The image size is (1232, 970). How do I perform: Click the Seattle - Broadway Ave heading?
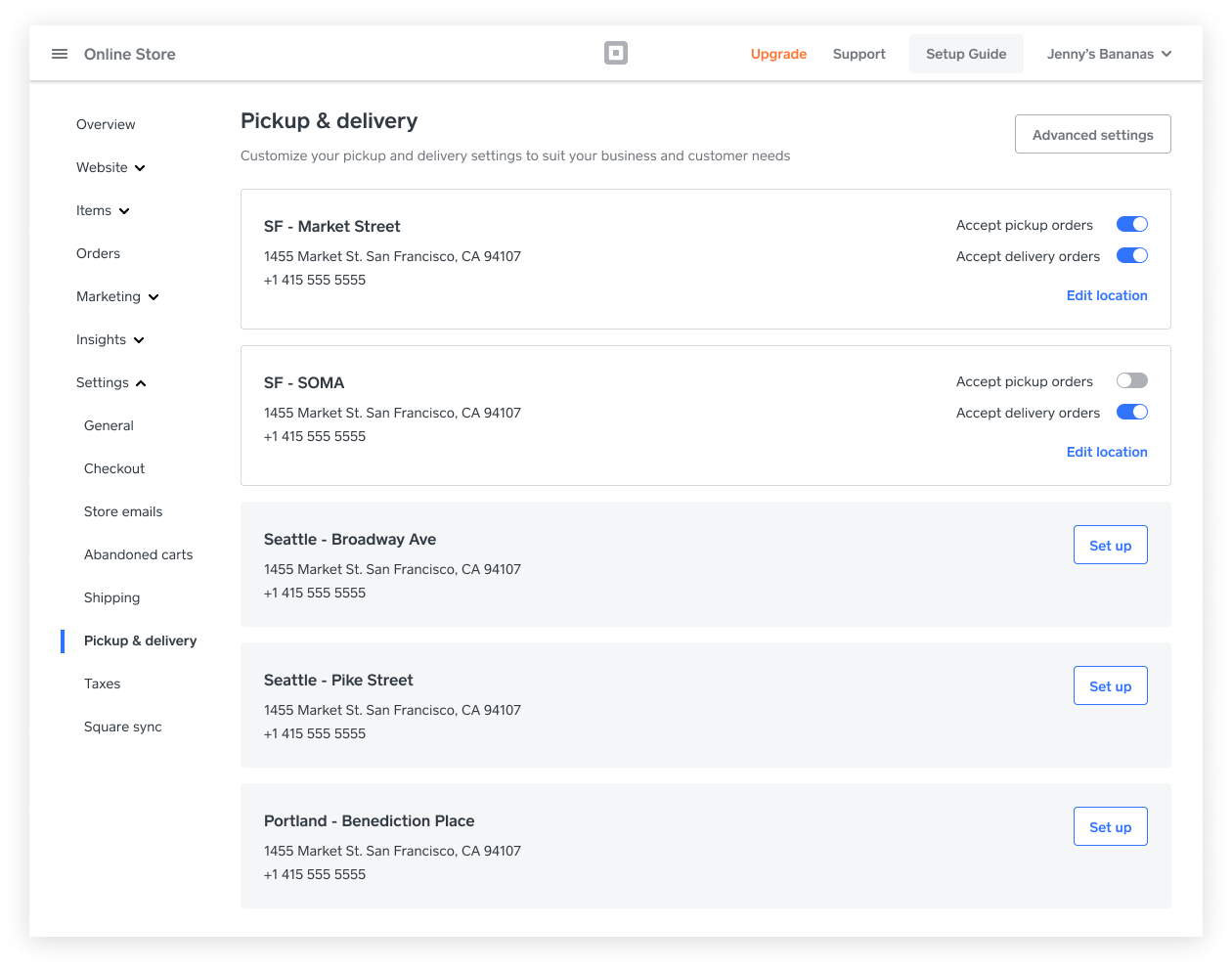click(x=350, y=539)
